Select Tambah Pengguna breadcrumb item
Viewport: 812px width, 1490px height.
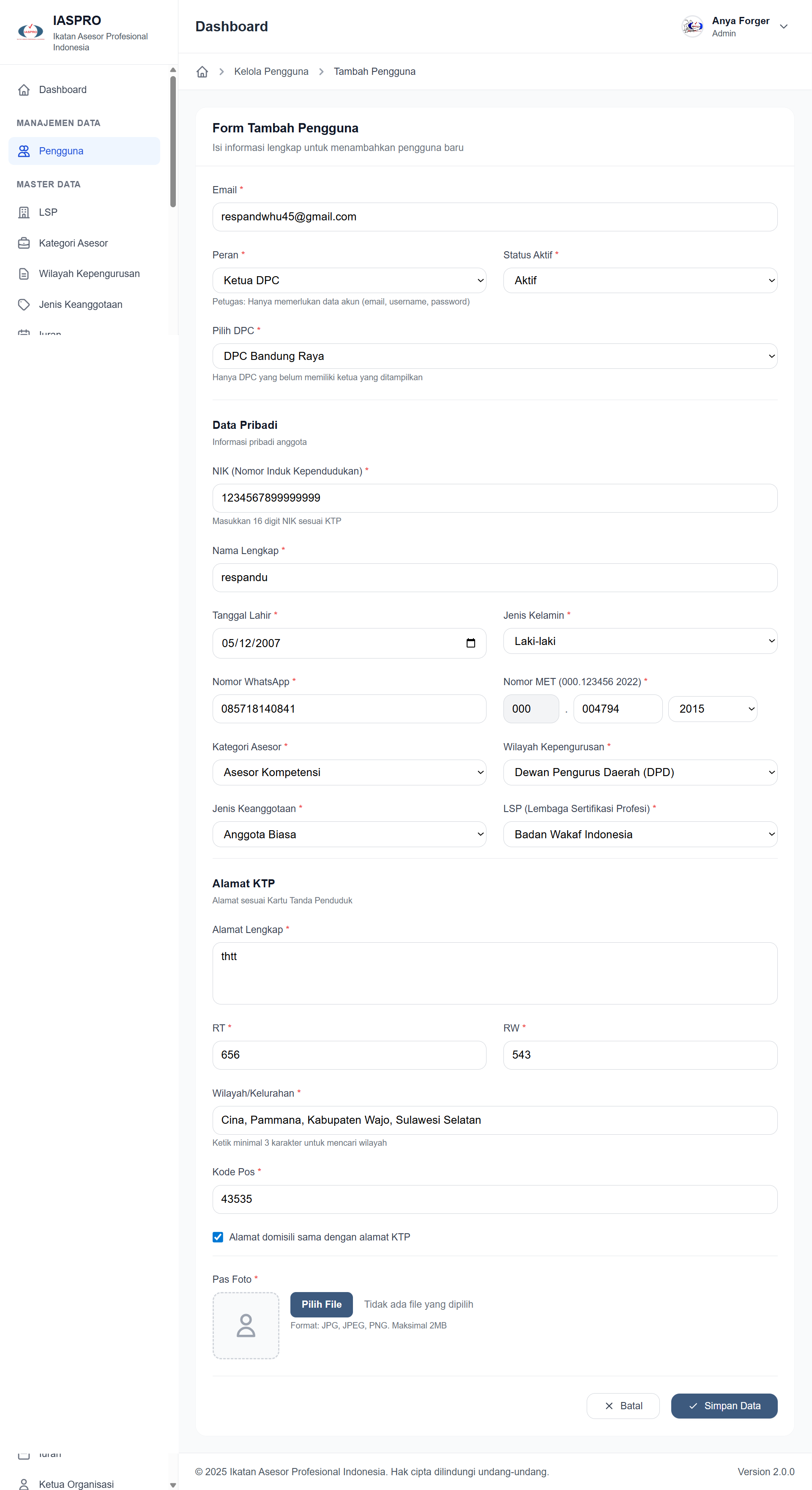[375, 71]
